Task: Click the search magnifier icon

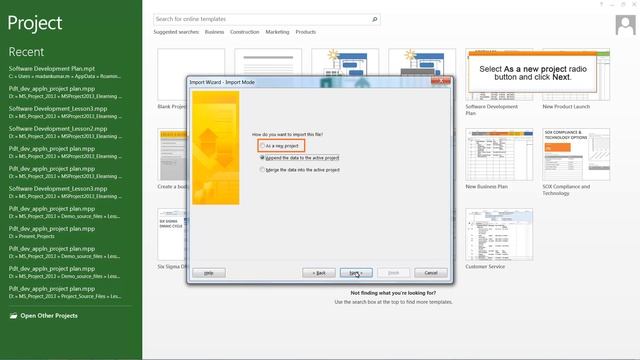Action: [x=375, y=19]
